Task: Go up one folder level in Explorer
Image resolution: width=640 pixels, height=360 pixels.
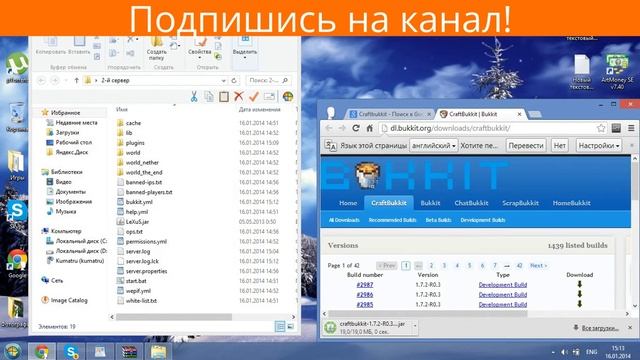Action: [x=76, y=80]
